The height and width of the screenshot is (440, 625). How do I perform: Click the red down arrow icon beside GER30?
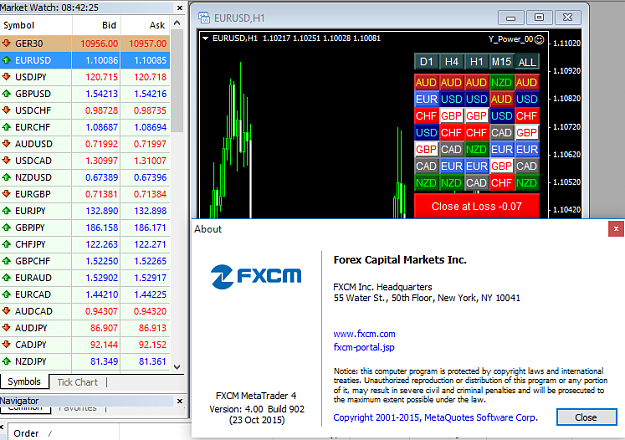click(x=6, y=43)
